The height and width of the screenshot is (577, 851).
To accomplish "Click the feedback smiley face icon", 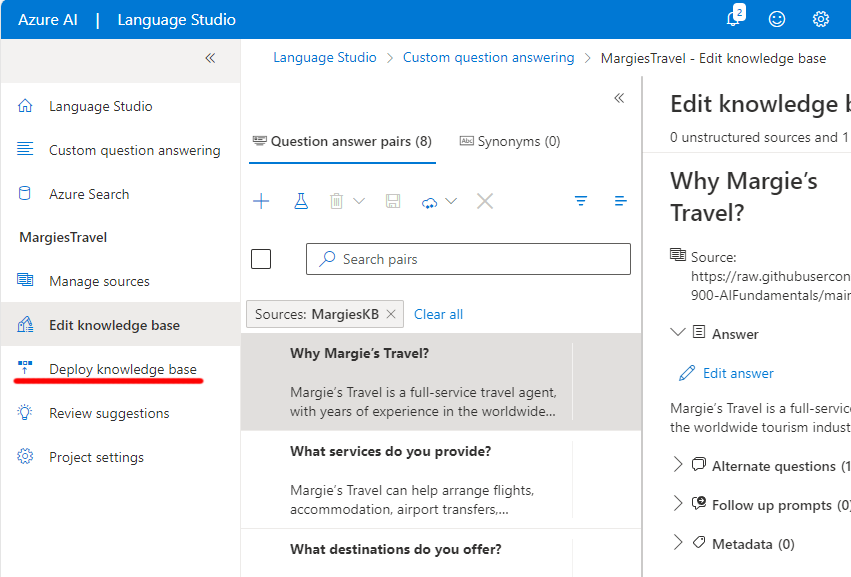I will coord(777,20).
